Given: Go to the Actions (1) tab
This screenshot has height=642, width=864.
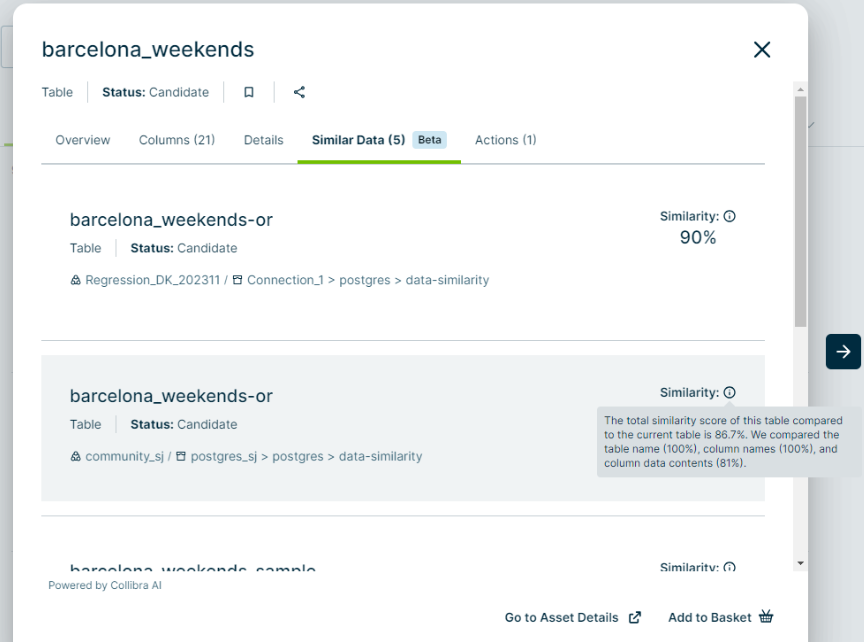Looking at the screenshot, I should coord(505,140).
